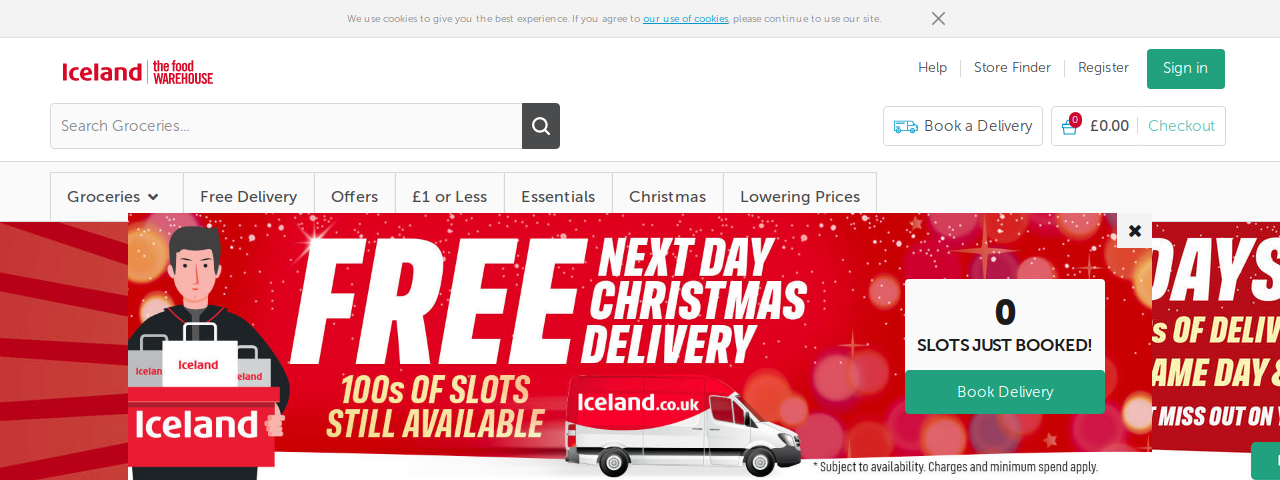The image size is (1280, 480).
Task: Open the Free Delivery tab
Action: [x=249, y=197]
